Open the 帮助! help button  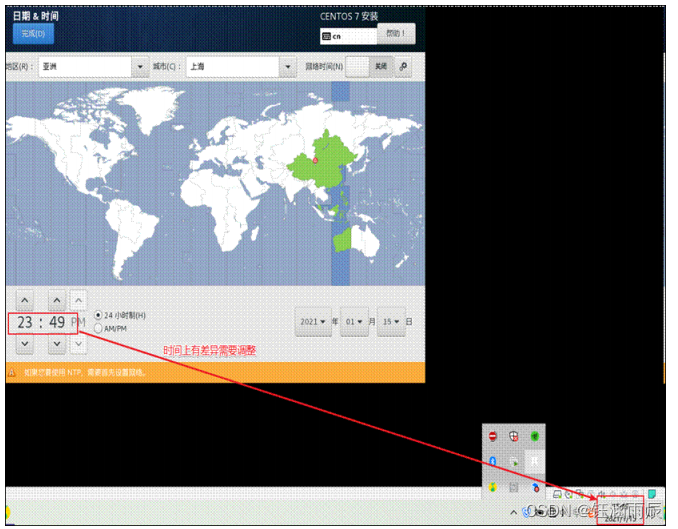tap(396, 33)
